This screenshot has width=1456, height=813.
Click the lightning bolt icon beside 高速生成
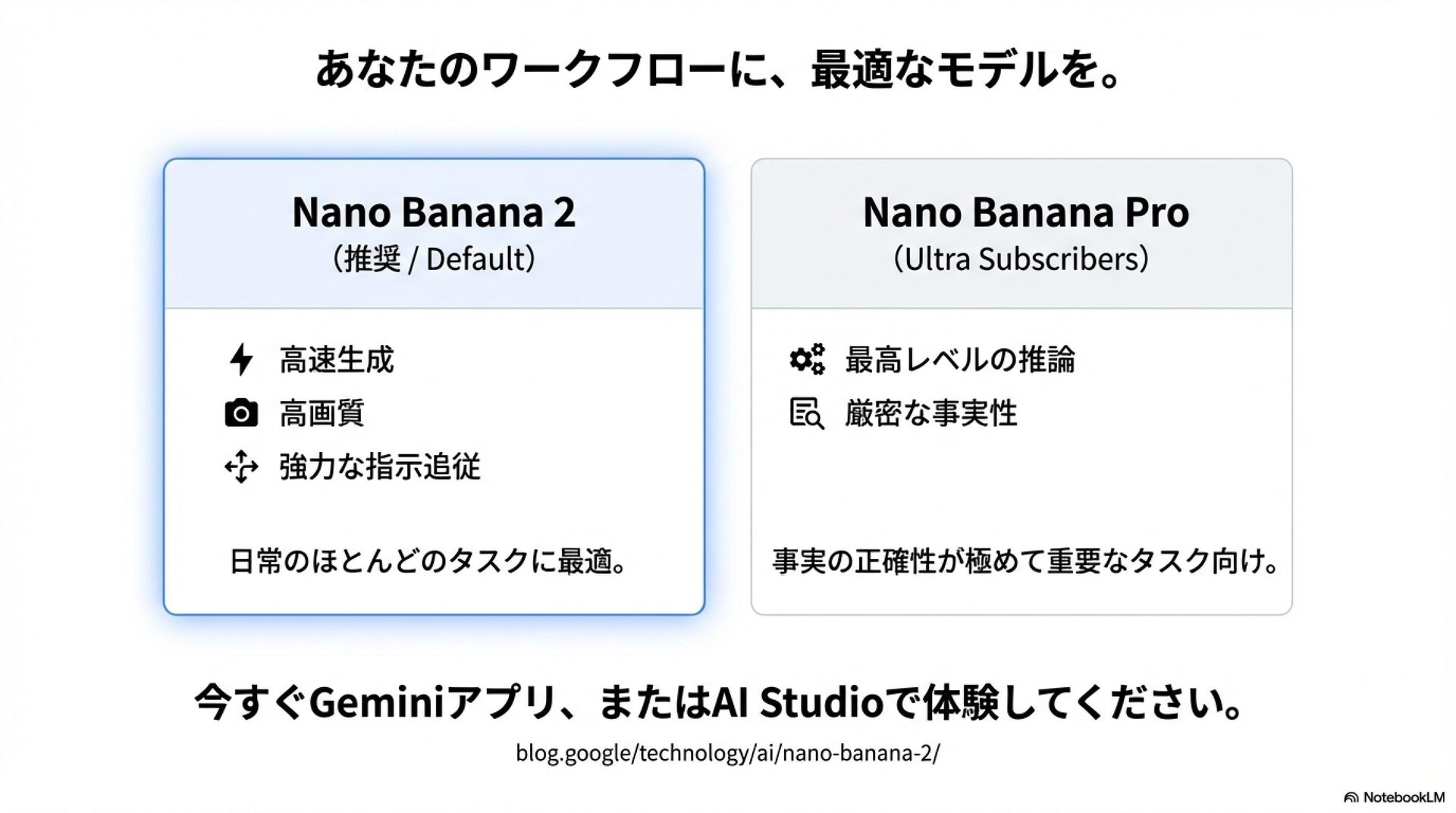(x=241, y=359)
